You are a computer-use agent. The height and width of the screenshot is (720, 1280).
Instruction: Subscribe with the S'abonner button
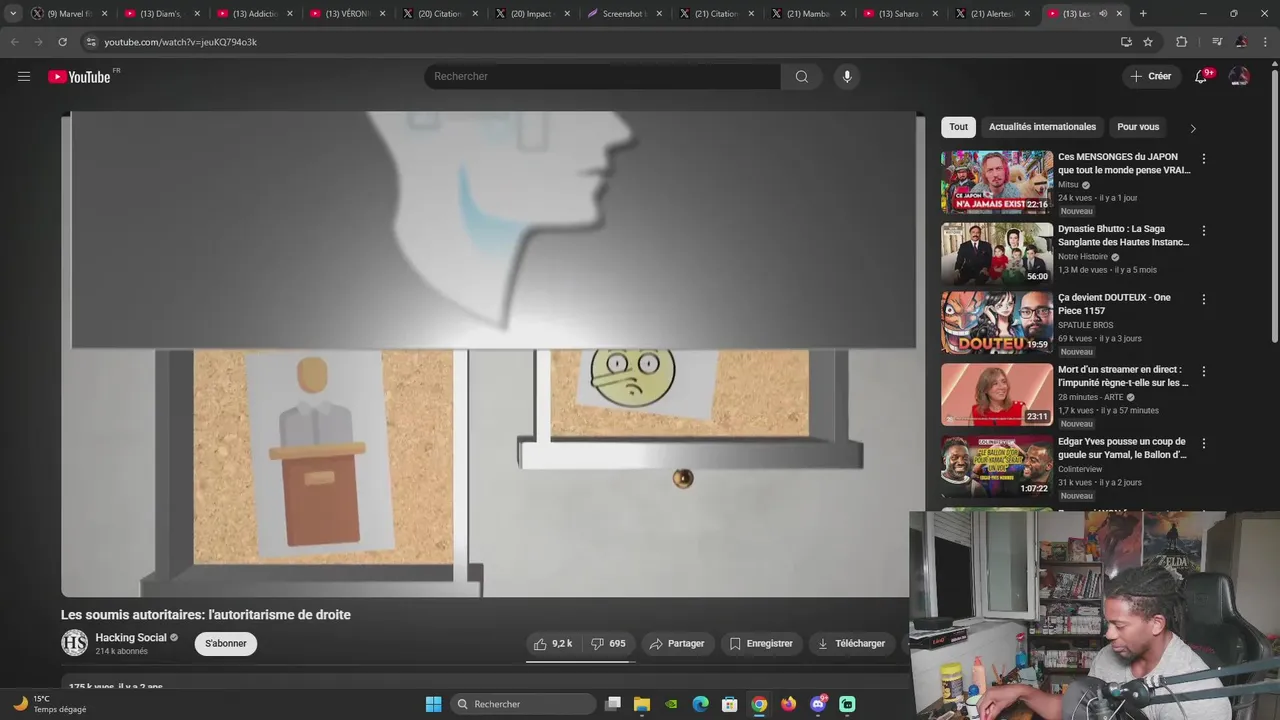point(226,643)
